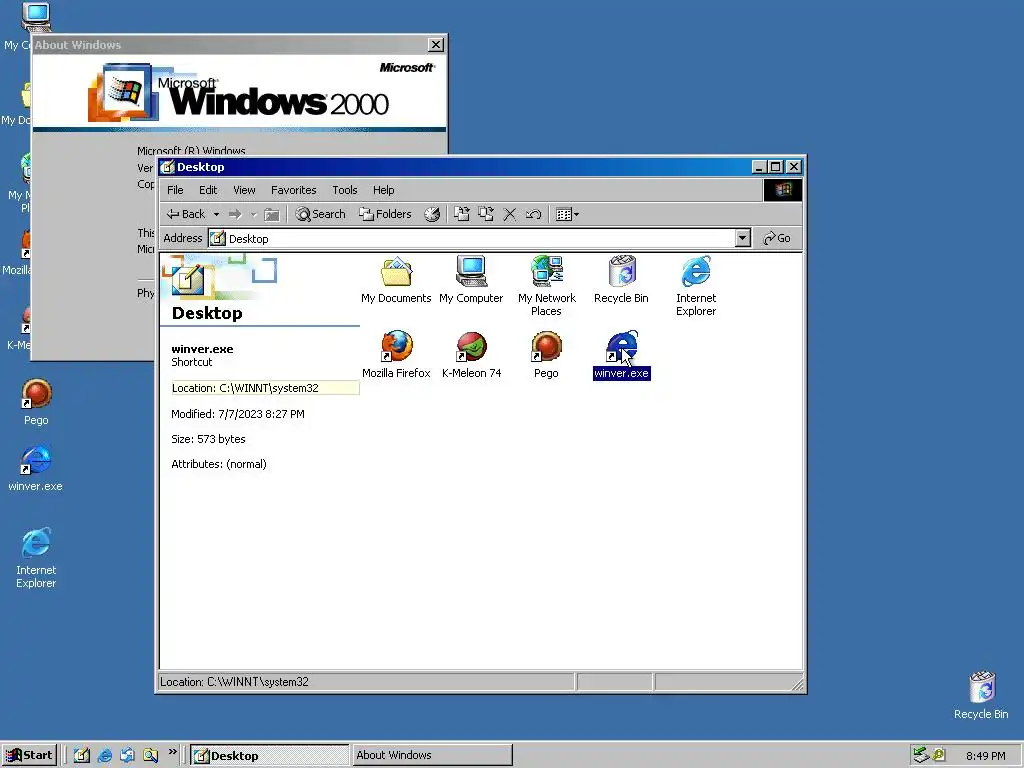This screenshot has height=768, width=1024.
Task: Click the Undo toolbar icon
Action: coord(533,214)
